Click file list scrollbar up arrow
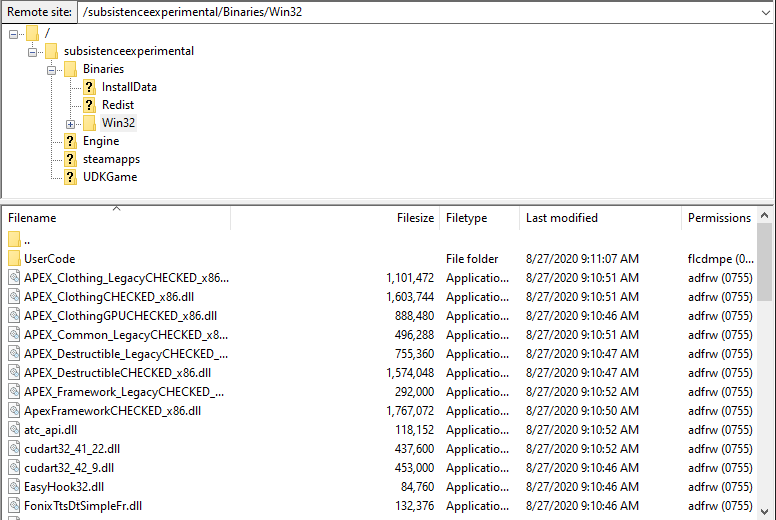 (x=765, y=215)
